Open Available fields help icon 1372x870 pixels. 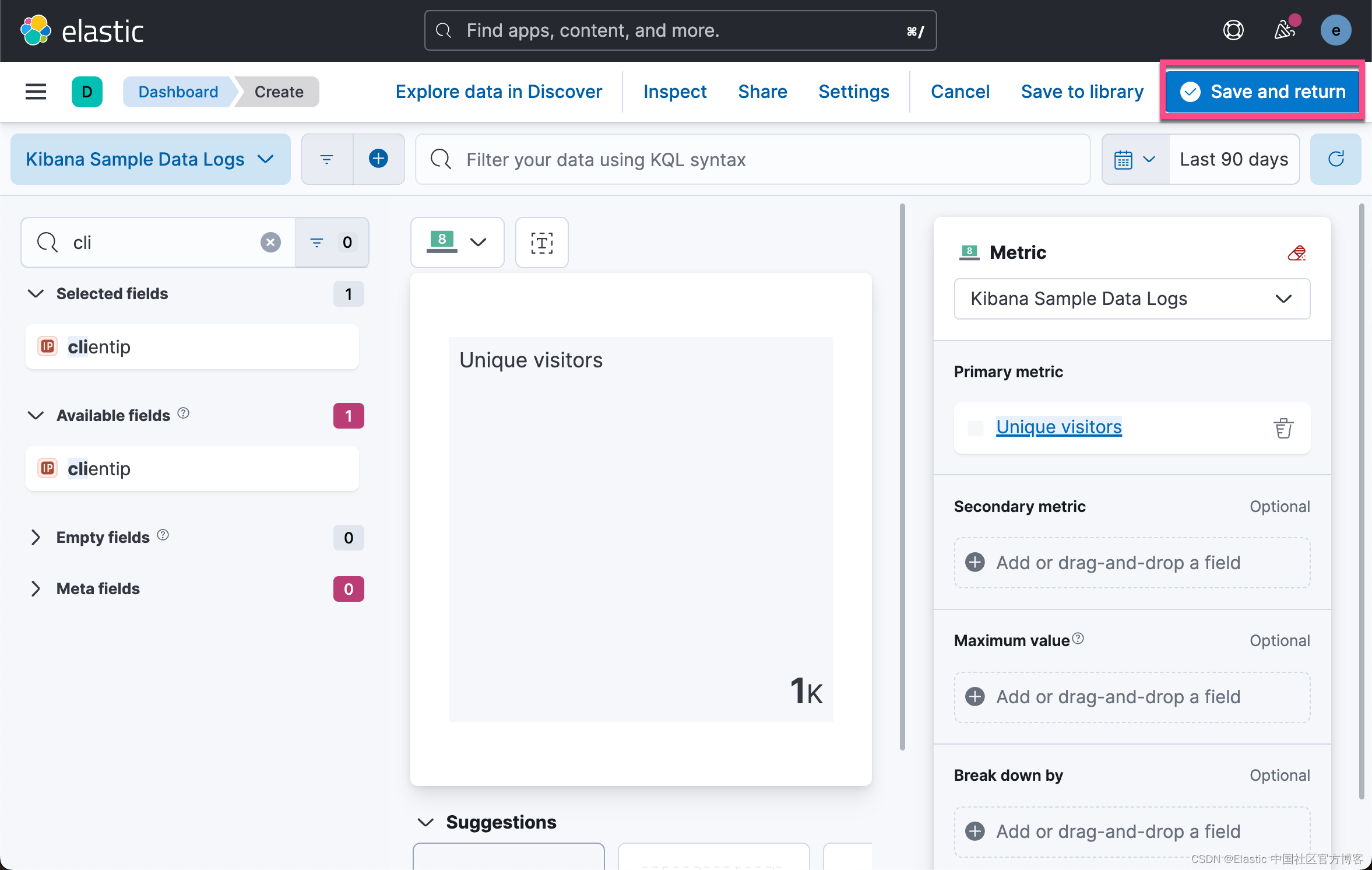(x=184, y=413)
